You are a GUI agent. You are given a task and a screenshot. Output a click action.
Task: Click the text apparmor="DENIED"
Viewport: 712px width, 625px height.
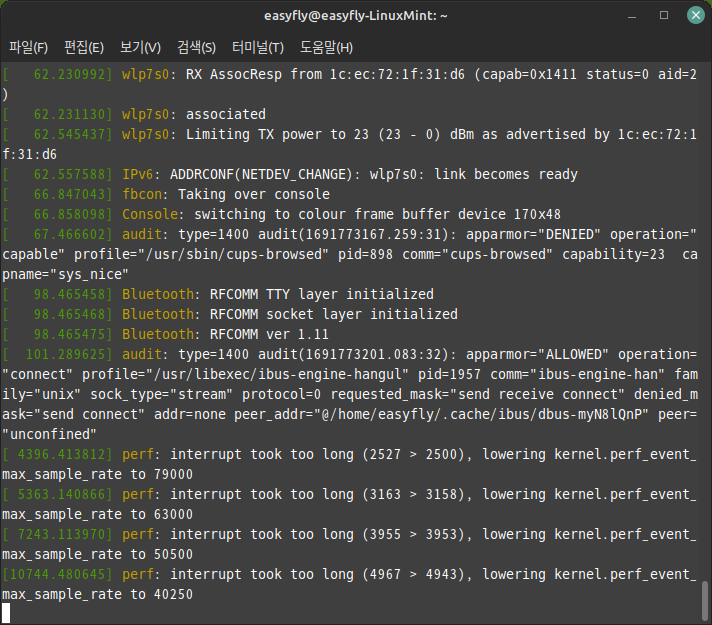pyautogui.click(x=533, y=234)
